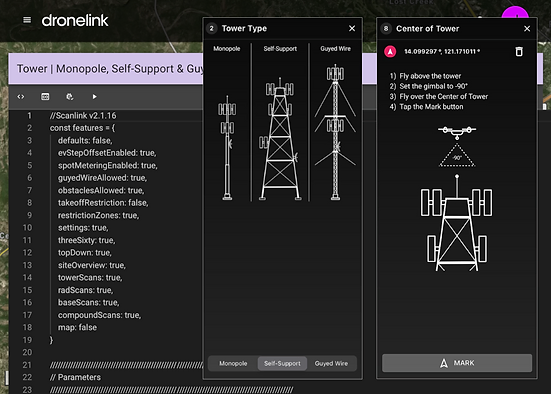Click the Self-Support tower illustration

point(280,139)
